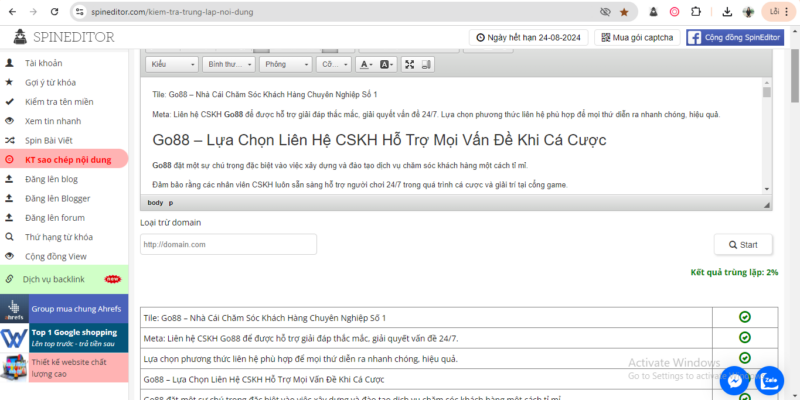Bookmark page with the star icon
The height and width of the screenshot is (400, 800).
click(624, 12)
